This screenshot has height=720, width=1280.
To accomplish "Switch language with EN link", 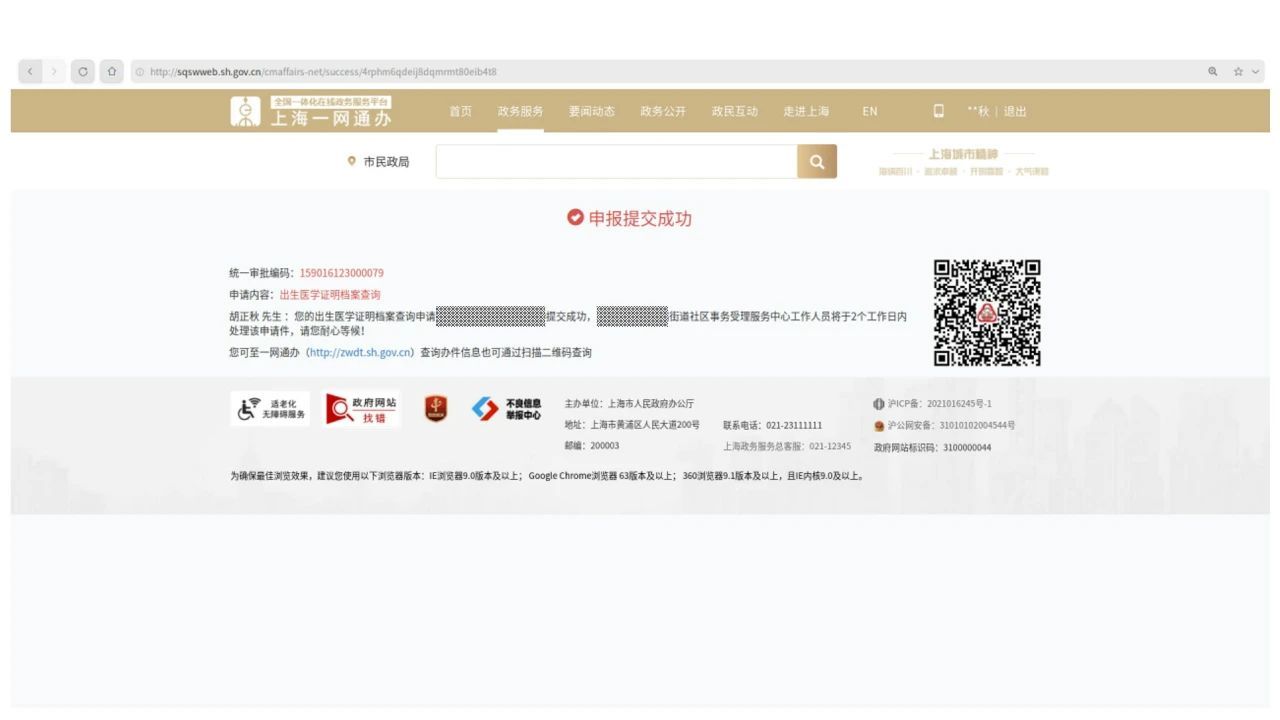I will point(870,111).
